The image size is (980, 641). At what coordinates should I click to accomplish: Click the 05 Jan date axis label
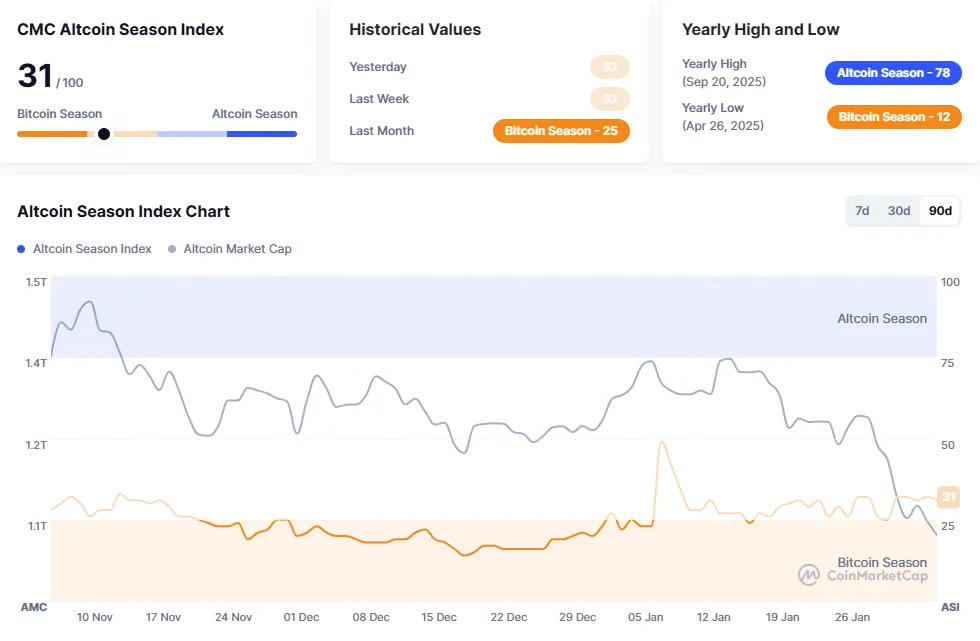(x=647, y=617)
